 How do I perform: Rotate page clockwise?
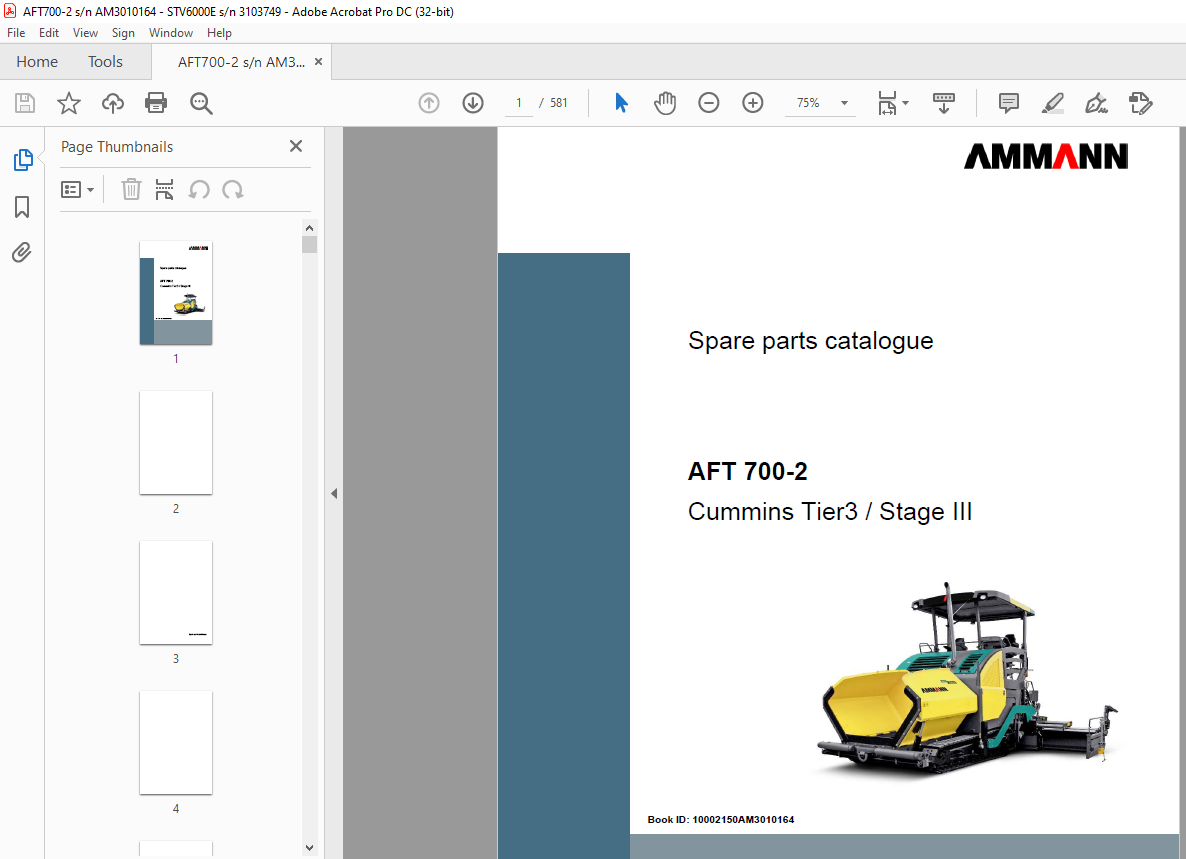(x=232, y=189)
